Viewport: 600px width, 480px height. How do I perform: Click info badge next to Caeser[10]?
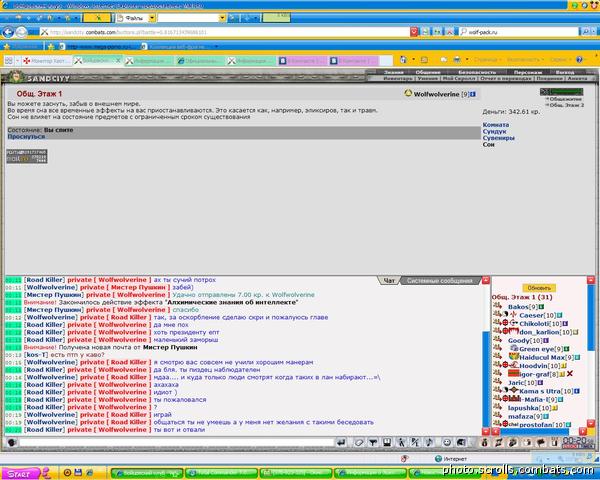pyautogui.click(x=559, y=315)
